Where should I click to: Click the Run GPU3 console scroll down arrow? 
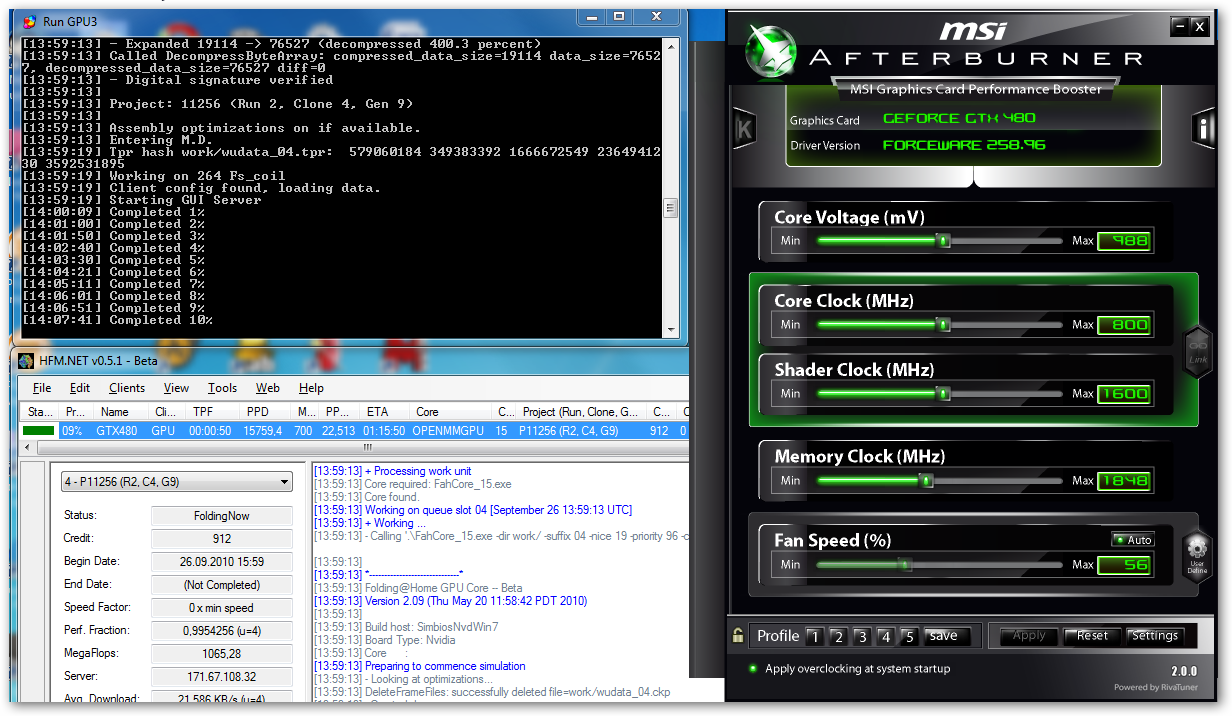click(x=671, y=329)
